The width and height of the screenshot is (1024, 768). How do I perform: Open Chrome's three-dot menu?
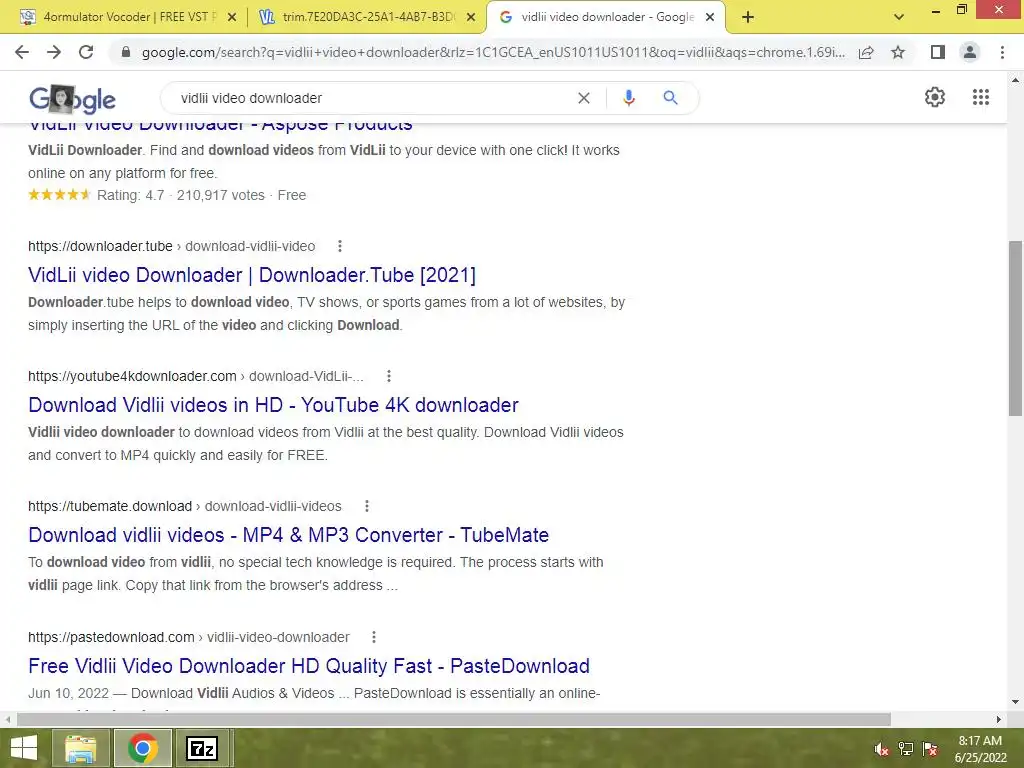pyautogui.click(x=1002, y=52)
